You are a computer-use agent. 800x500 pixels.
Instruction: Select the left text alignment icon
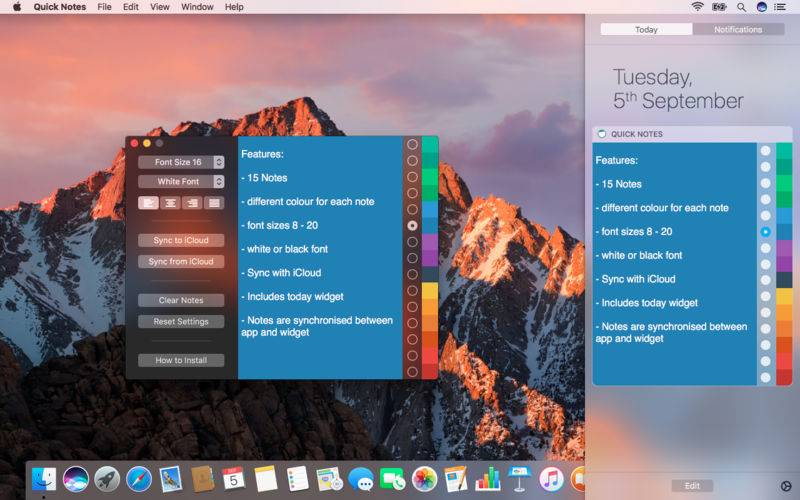pyautogui.click(x=148, y=203)
